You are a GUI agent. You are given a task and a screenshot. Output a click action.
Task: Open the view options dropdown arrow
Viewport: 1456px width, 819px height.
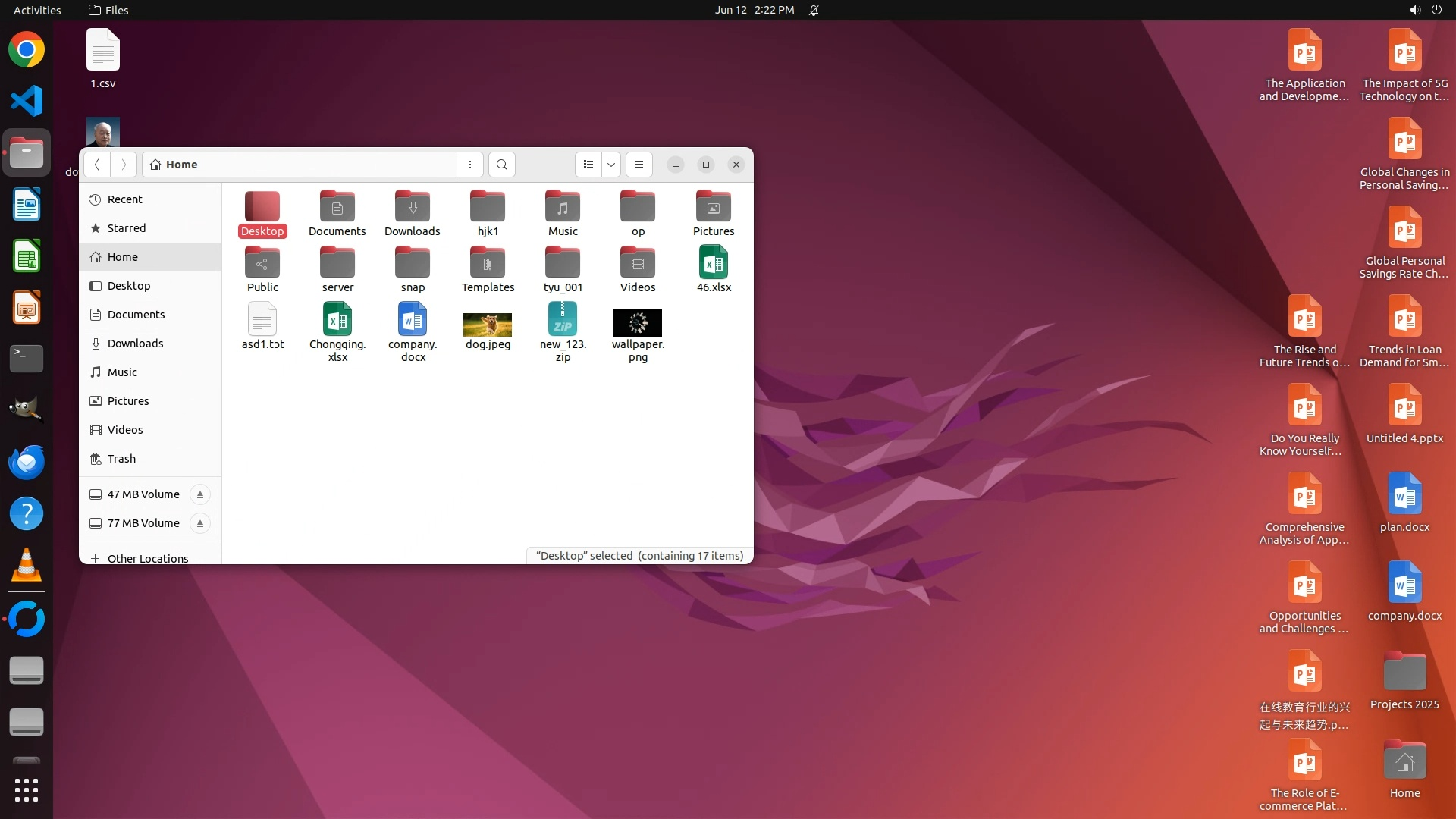pos(611,165)
